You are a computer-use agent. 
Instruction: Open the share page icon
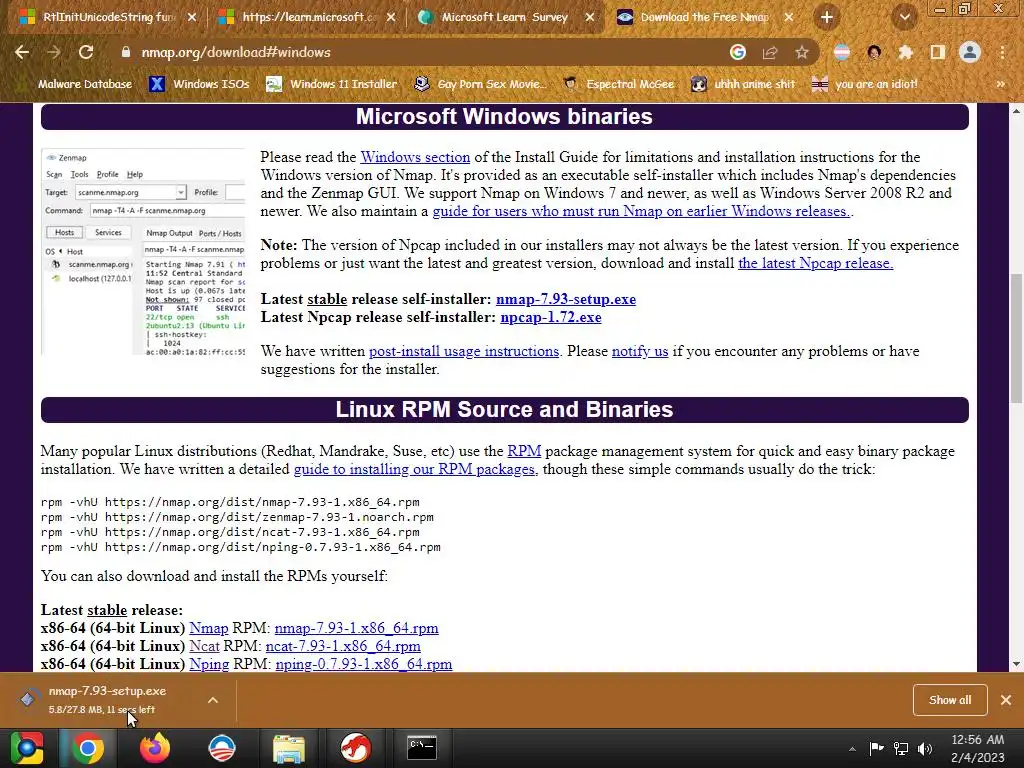(770, 52)
